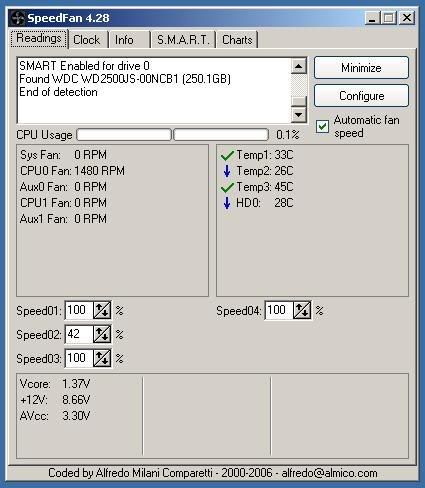Click the 'AVcc: 3.30V' reading

(55, 416)
